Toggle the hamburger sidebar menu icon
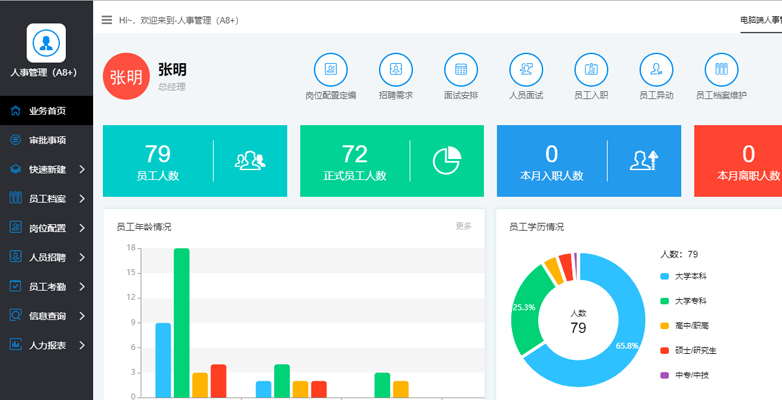 click(107, 19)
